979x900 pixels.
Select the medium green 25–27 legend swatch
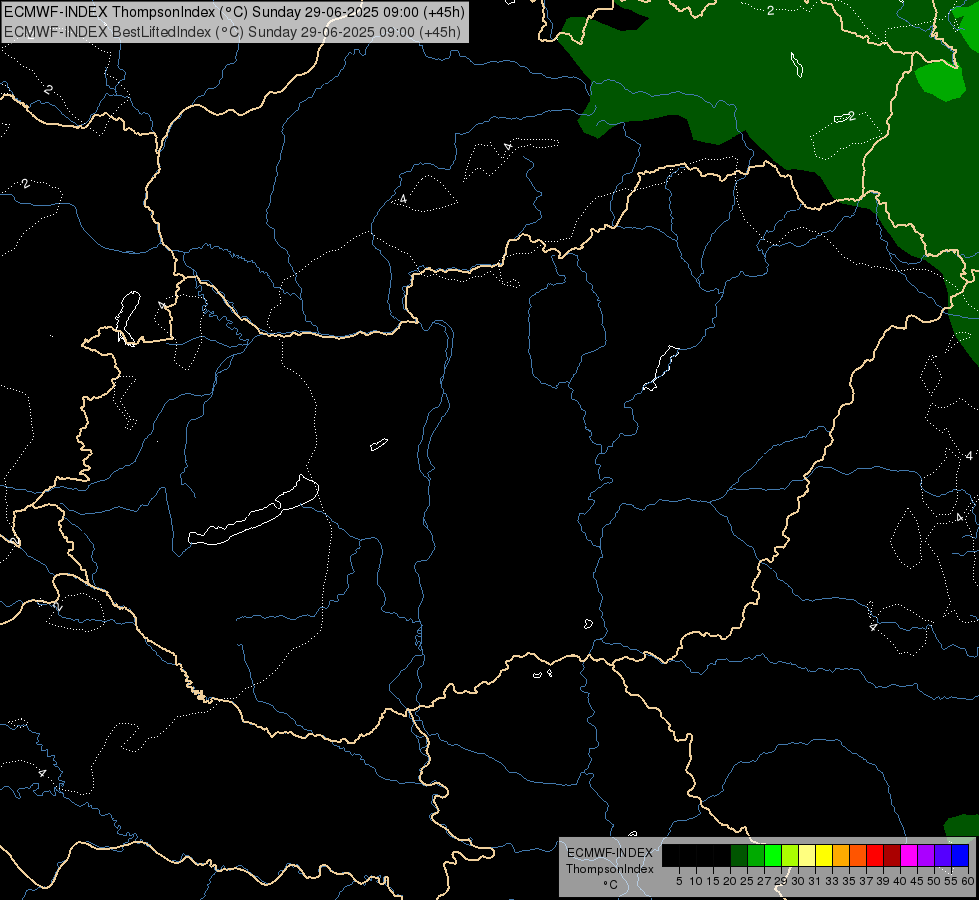[756, 855]
